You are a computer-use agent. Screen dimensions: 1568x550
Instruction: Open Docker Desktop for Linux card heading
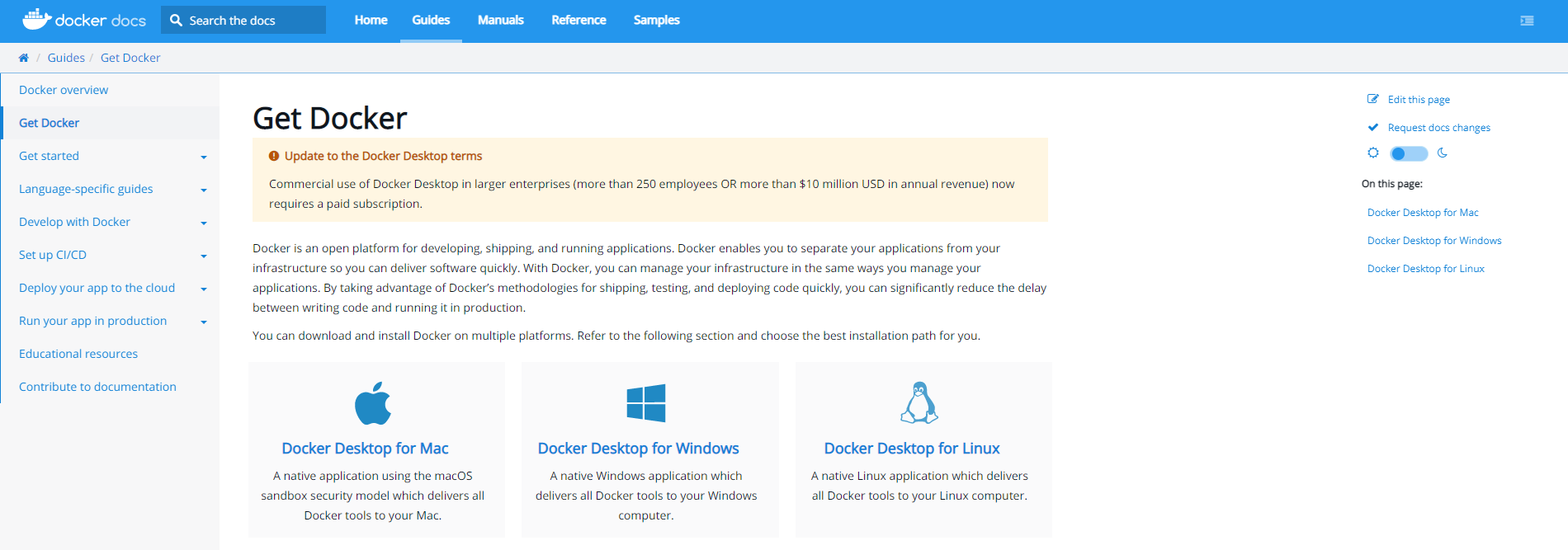pos(912,449)
